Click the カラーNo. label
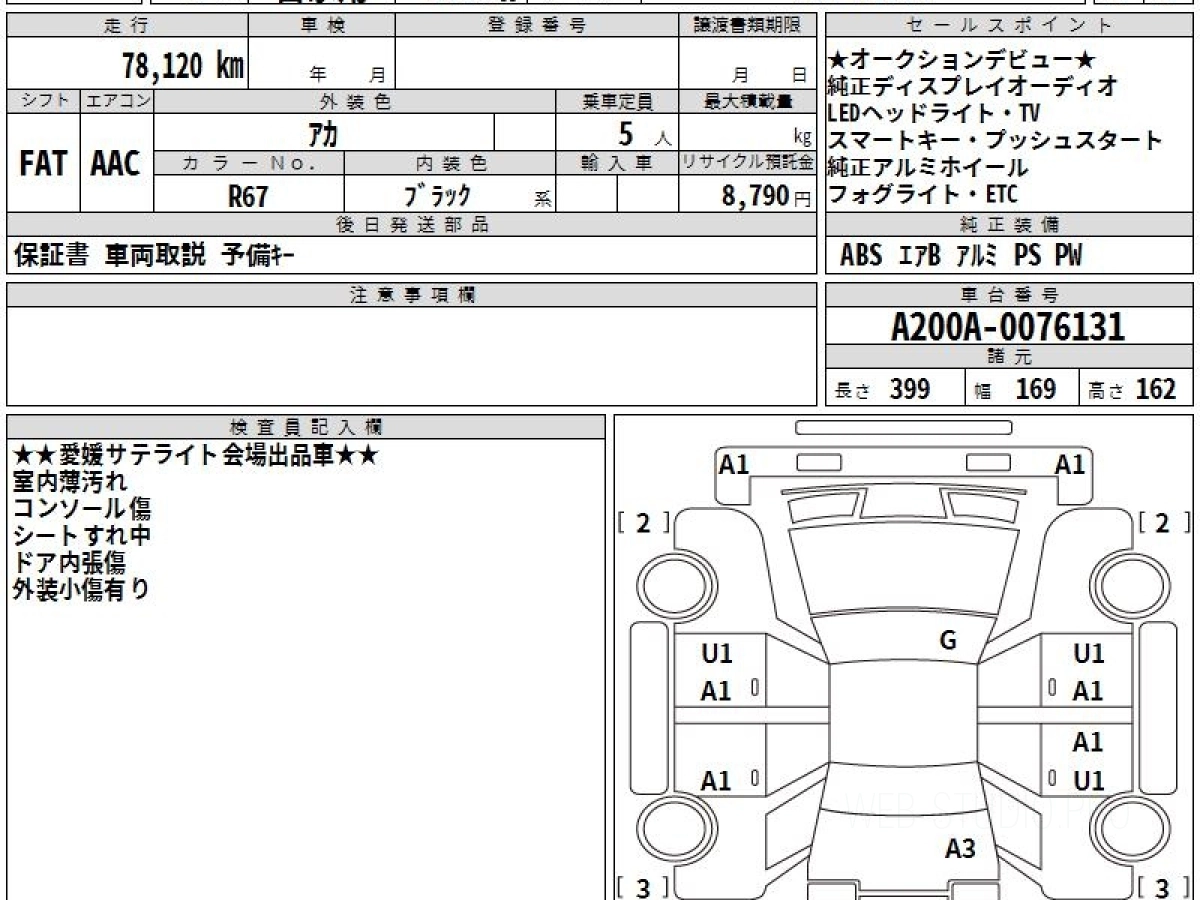The width and height of the screenshot is (1200, 900). pyautogui.click(x=249, y=163)
